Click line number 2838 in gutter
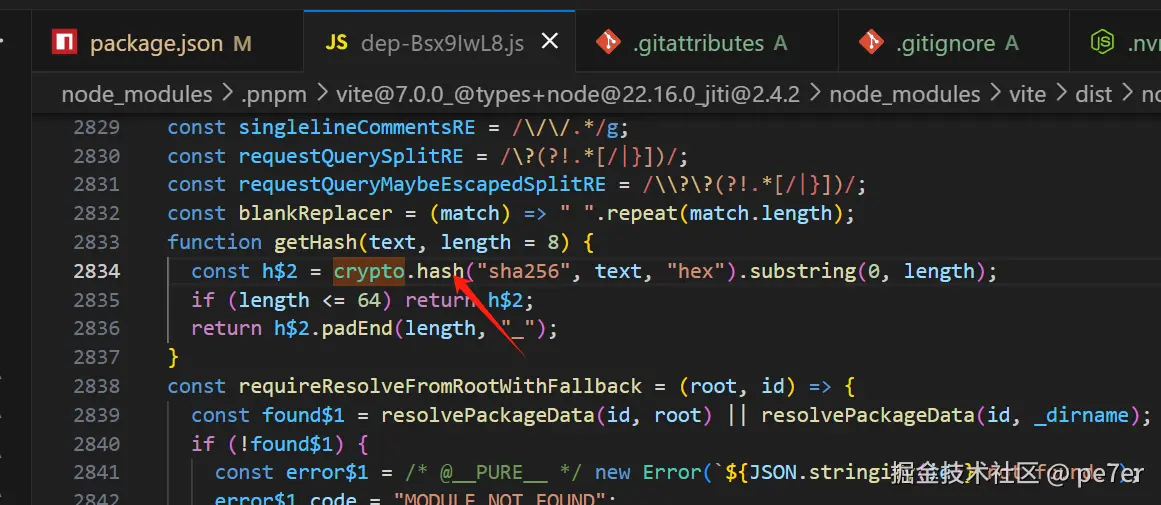Image resolution: width=1161 pixels, height=505 pixels. pos(96,386)
